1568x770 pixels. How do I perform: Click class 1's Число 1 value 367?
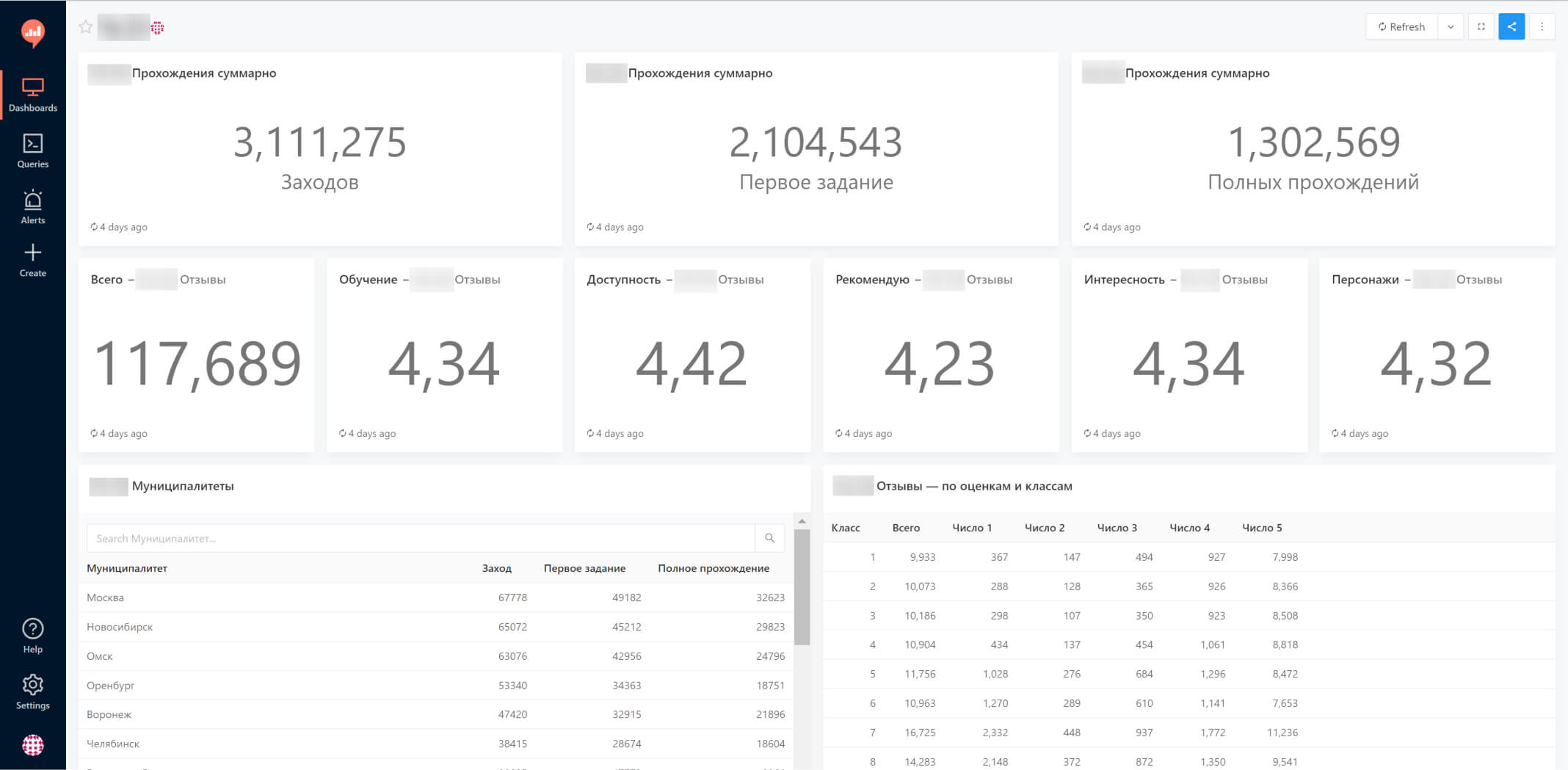(x=999, y=557)
